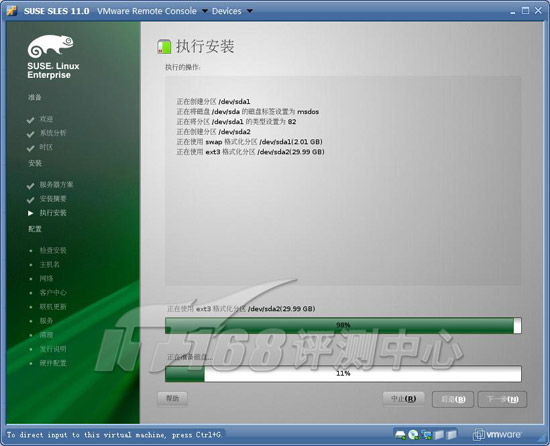Select the 服务 step in sidebar
Image resolution: width=550 pixels, height=446 pixels.
click(x=46, y=320)
